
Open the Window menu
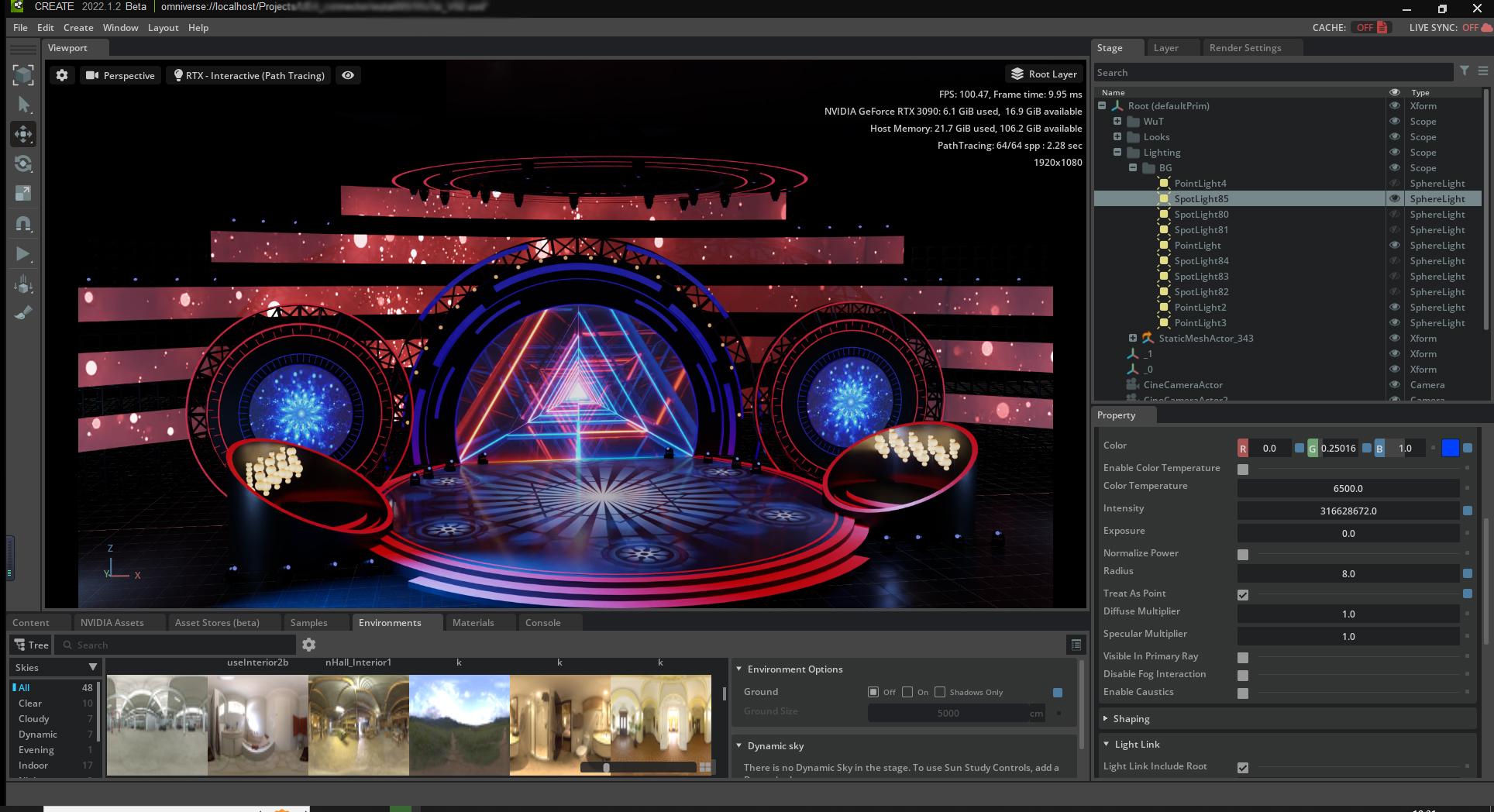[120, 28]
